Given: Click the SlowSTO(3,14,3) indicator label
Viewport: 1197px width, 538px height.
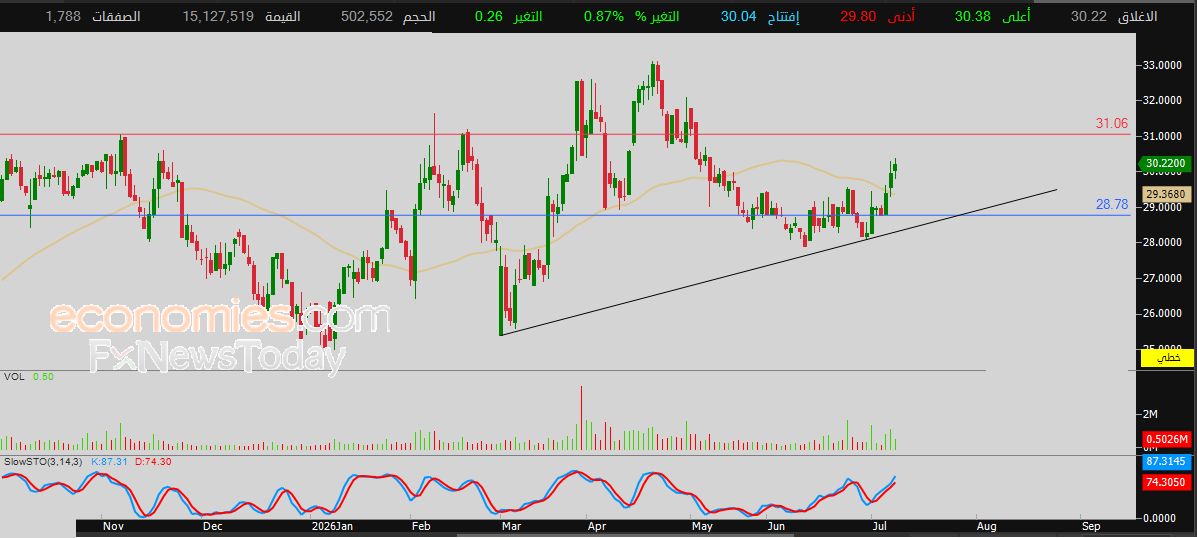Looking at the screenshot, I should (x=44, y=462).
